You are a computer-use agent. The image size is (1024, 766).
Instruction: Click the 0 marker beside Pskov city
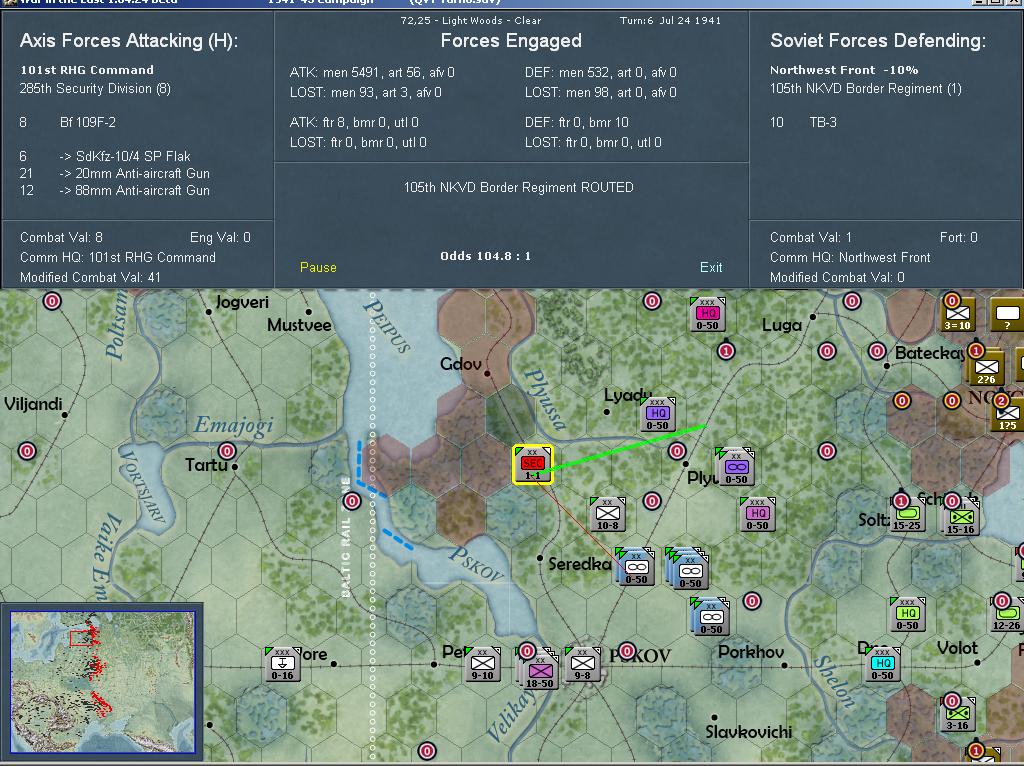[x=627, y=650]
